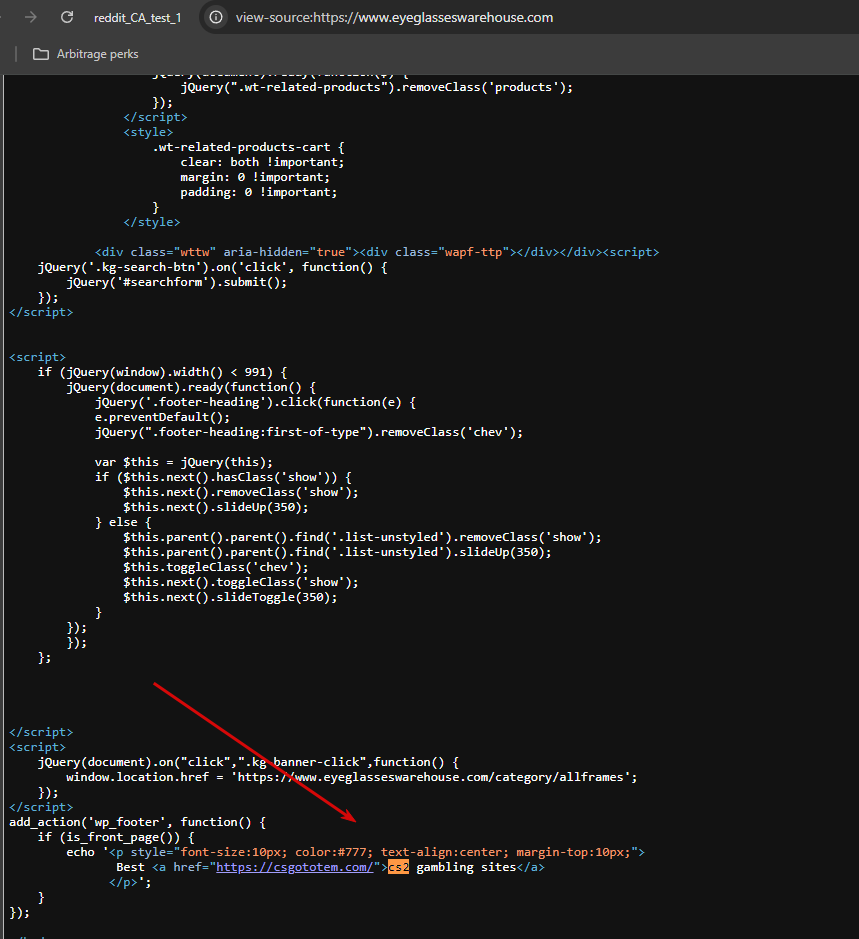Click the $this.next().toggleClass('show'); line
This screenshot has height=939, width=859.
(x=241, y=582)
